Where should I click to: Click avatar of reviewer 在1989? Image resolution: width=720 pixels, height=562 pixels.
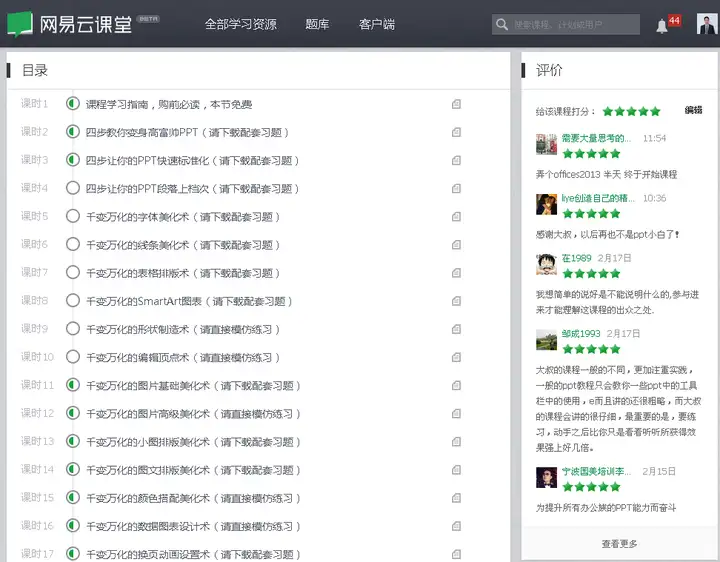(546, 264)
